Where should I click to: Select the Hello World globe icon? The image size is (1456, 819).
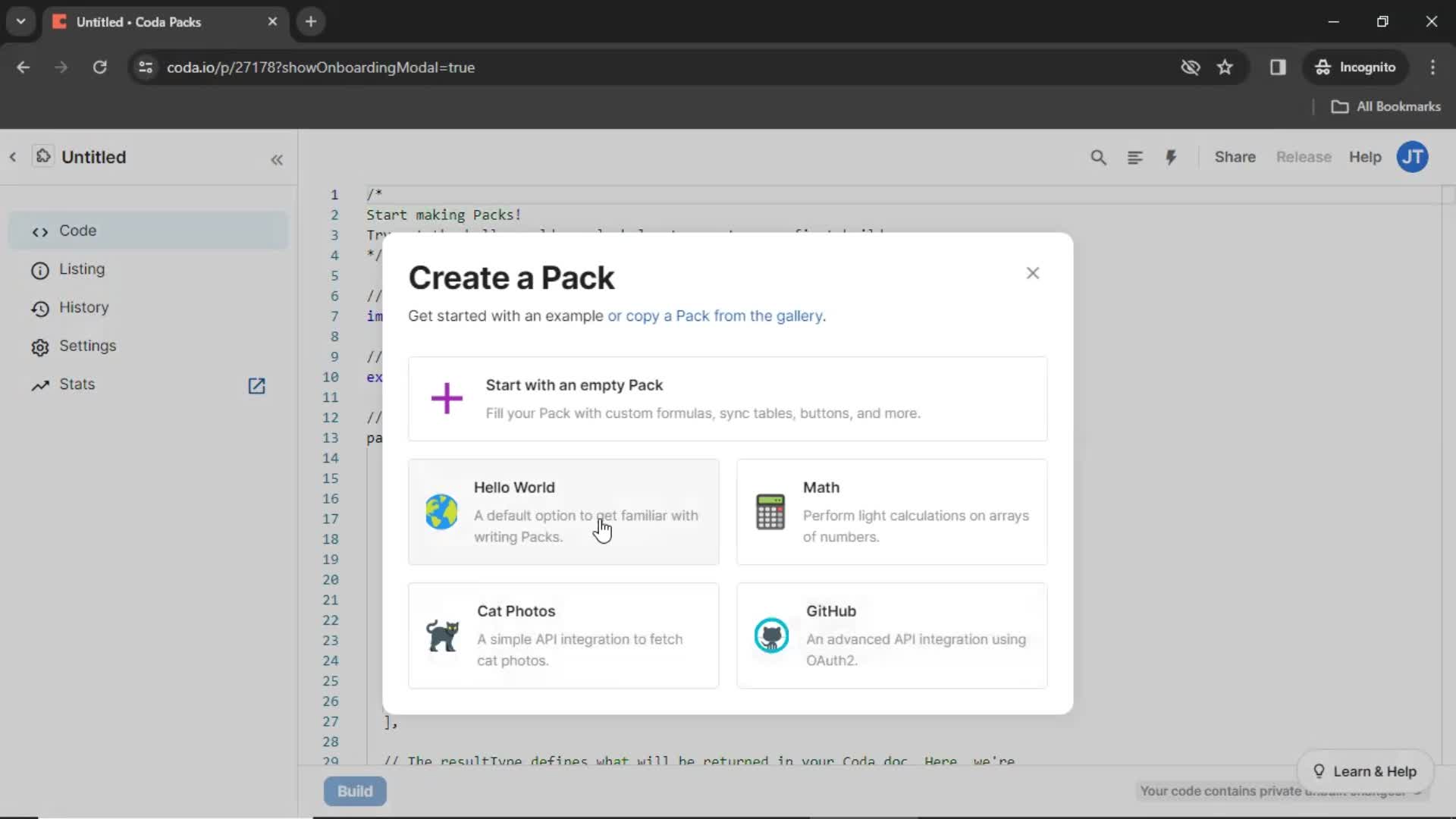pyautogui.click(x=441, y=512)
